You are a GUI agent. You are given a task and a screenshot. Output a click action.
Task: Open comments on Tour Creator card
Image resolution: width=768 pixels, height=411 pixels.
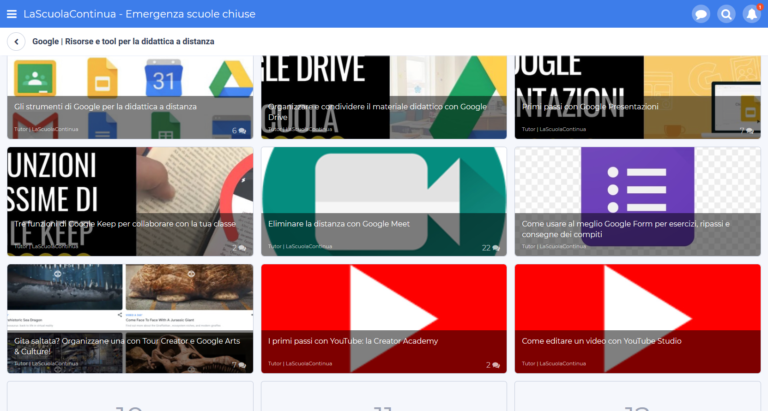pyautogui.click(x=239, y=365)
